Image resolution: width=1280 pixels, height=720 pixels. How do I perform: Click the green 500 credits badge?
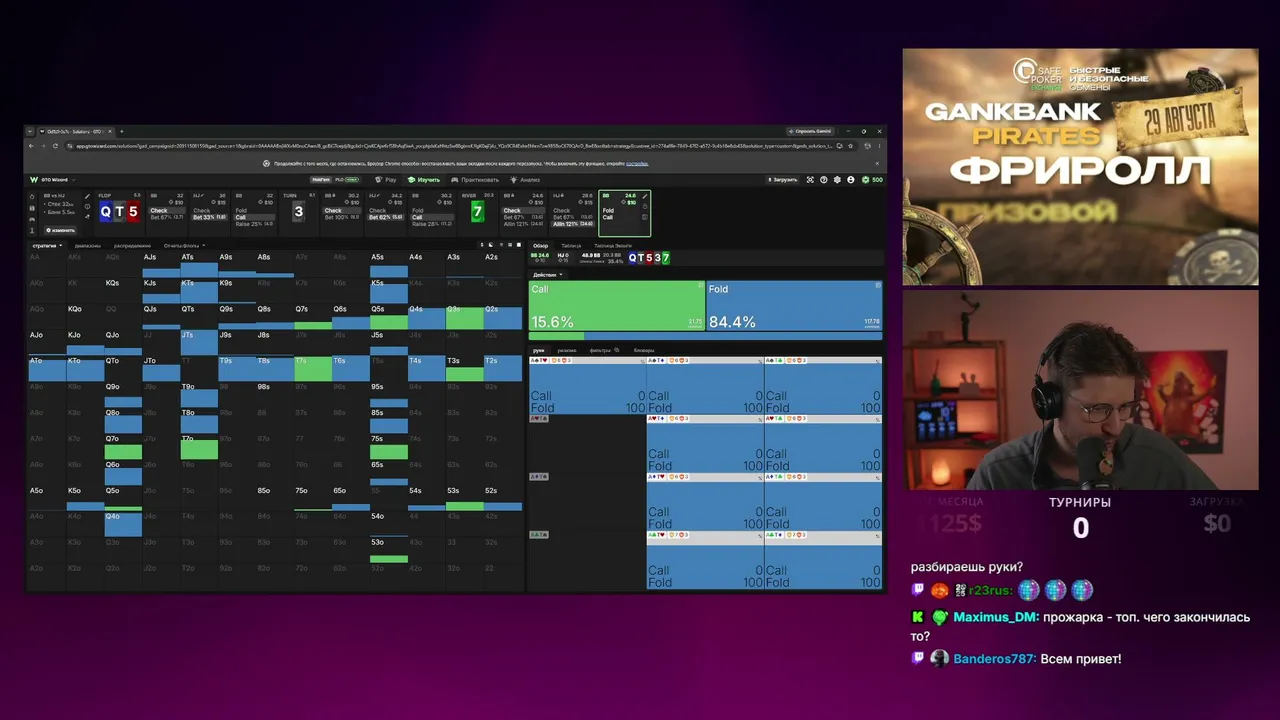[873, 180]
